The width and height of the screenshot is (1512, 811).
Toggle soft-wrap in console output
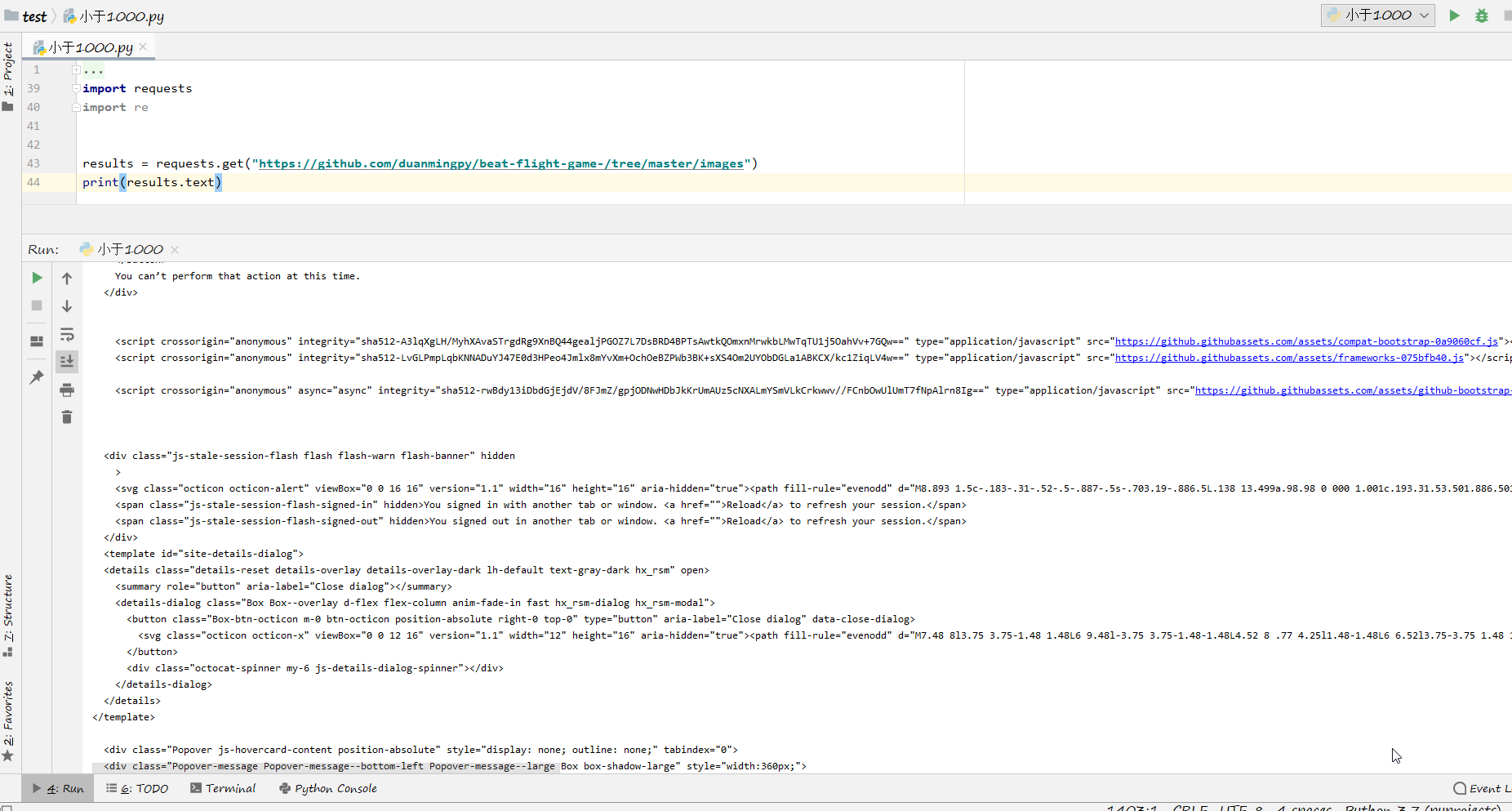coord(67,334)
